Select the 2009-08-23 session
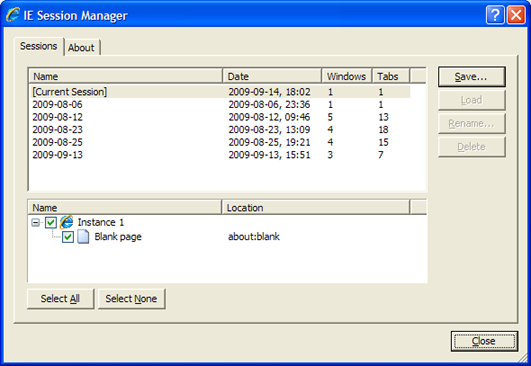The height and width of the screenshot is (366, 531). (220, 130)
